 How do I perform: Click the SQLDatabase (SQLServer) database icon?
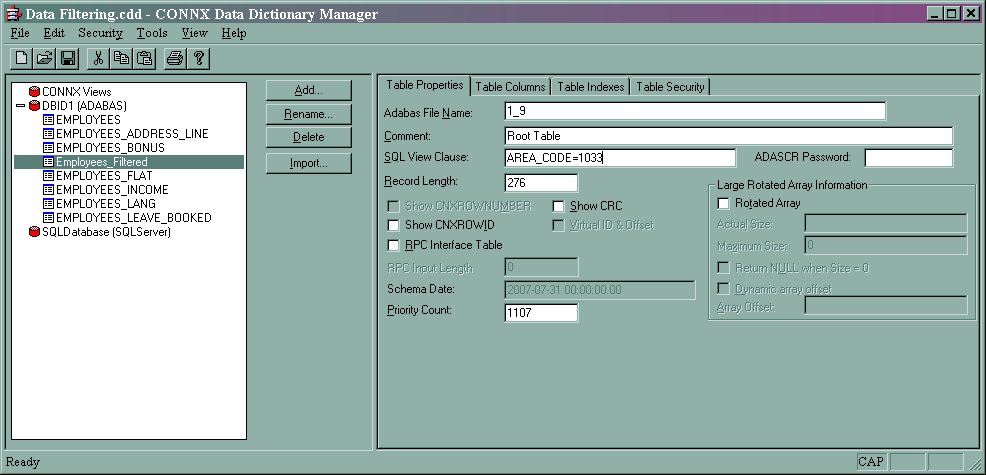[35, 232]
